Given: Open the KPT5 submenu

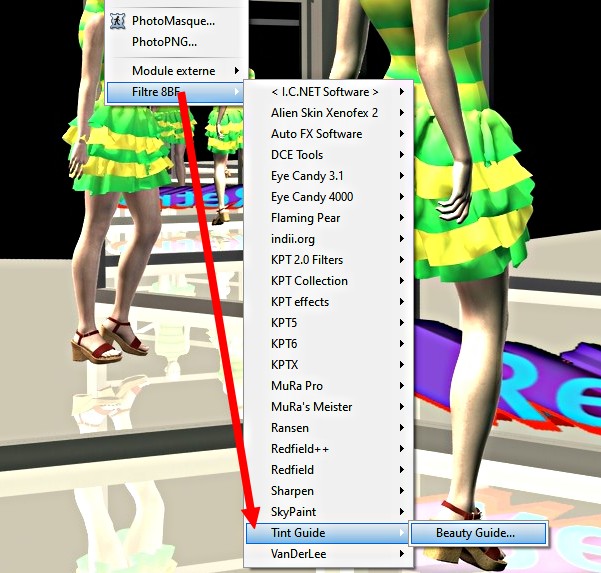Looking at the screenshot, I should click(328, 323).
